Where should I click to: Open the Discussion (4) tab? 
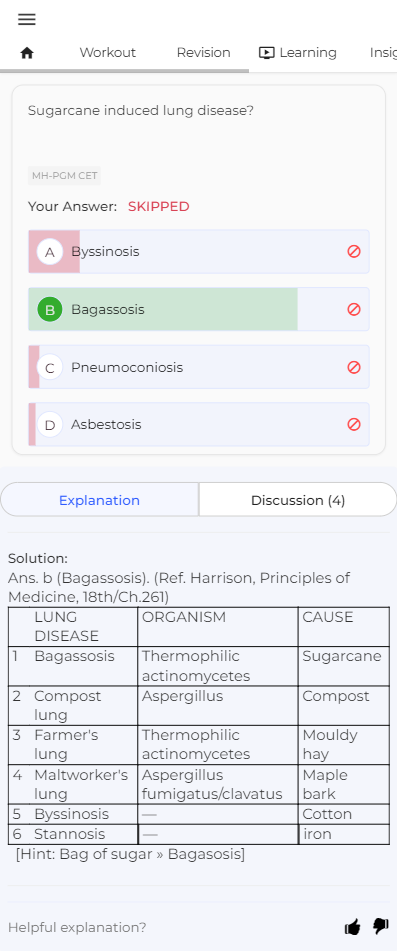[298, 500]
